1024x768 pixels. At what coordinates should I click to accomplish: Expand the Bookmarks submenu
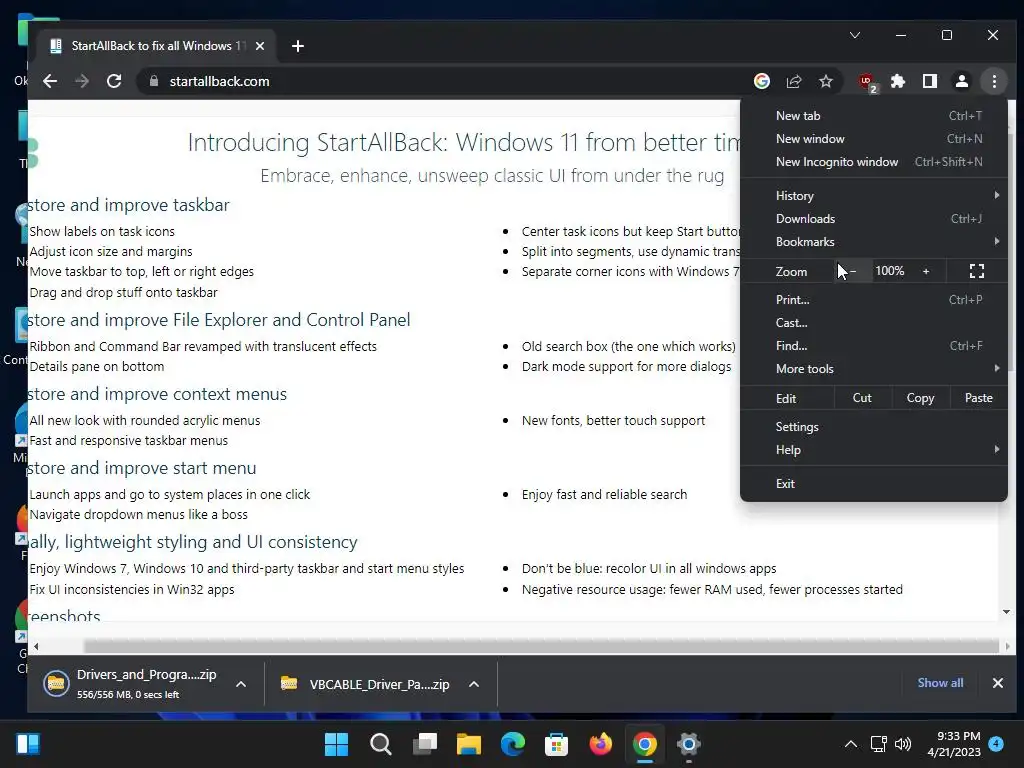[x=874, y=242]
